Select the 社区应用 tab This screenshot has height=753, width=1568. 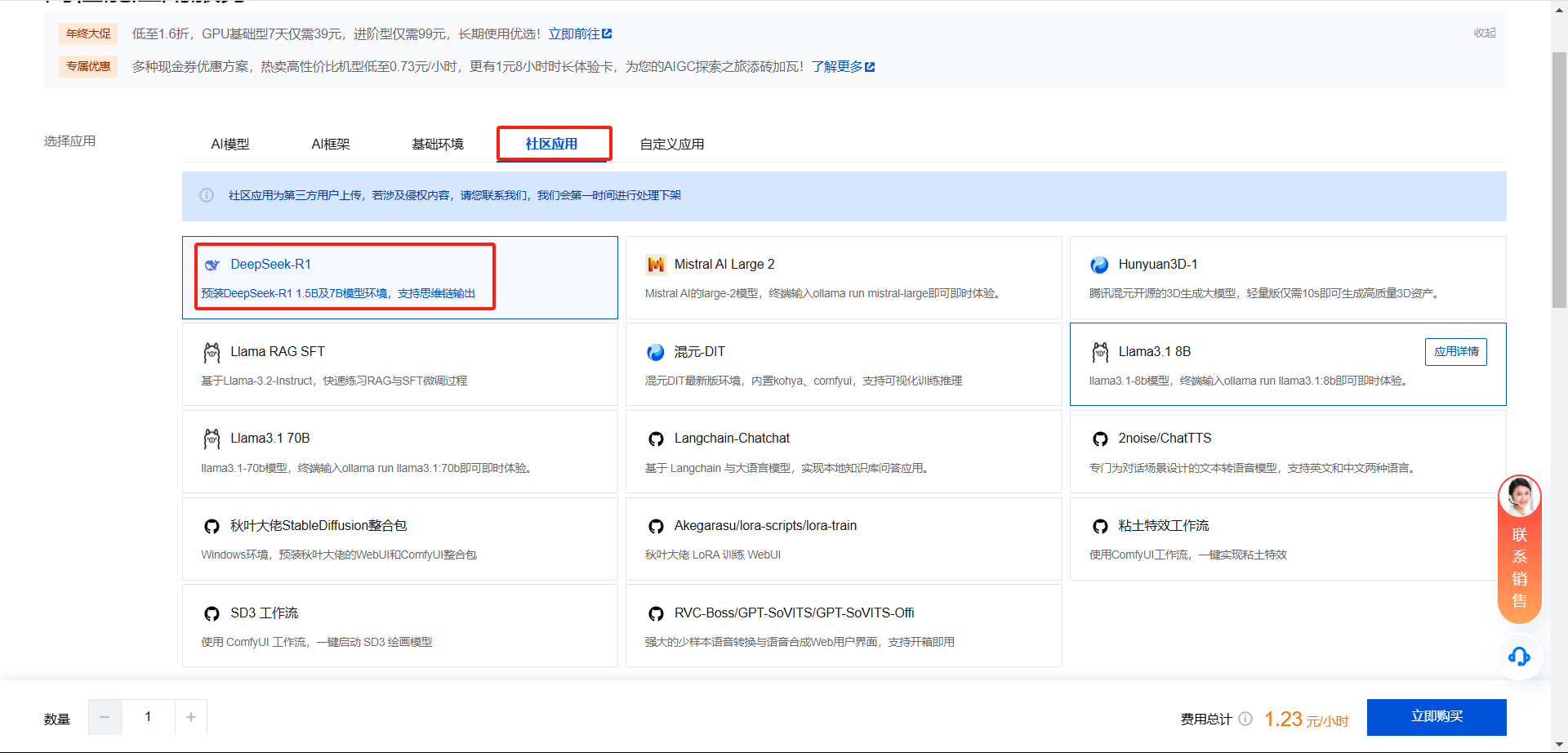coord(551,144)
